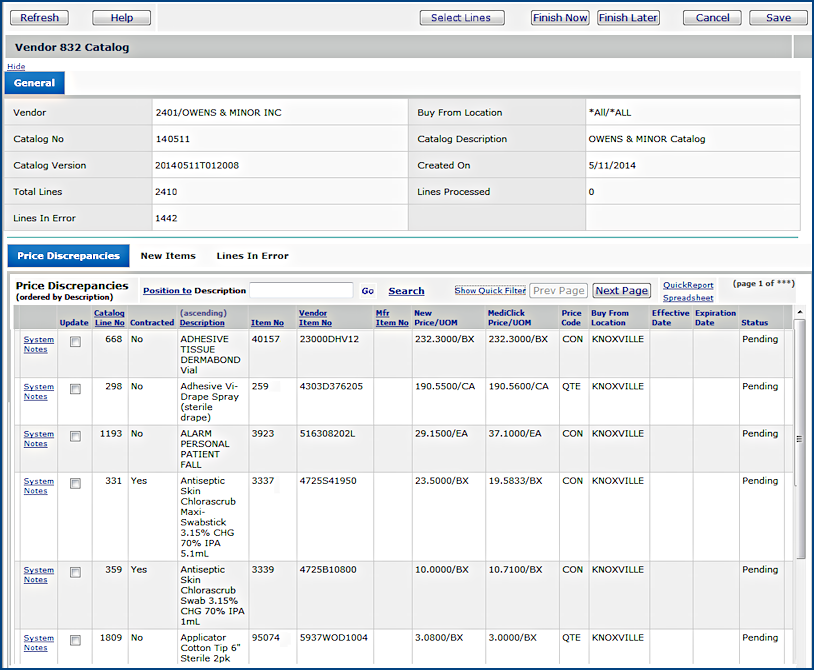
Task: Export via the Spreadsheet link
Action: [x=688, y=298]
